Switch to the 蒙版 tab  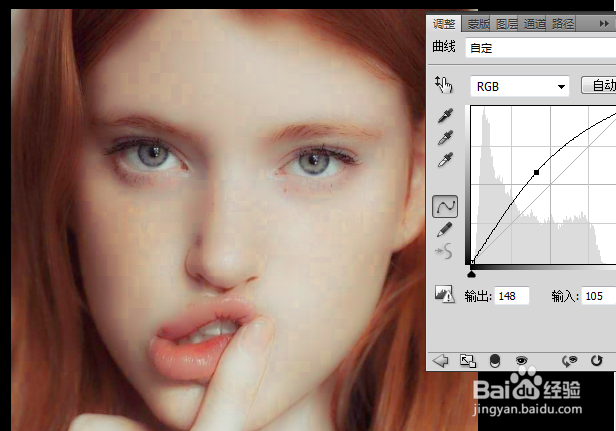[478, 24]
